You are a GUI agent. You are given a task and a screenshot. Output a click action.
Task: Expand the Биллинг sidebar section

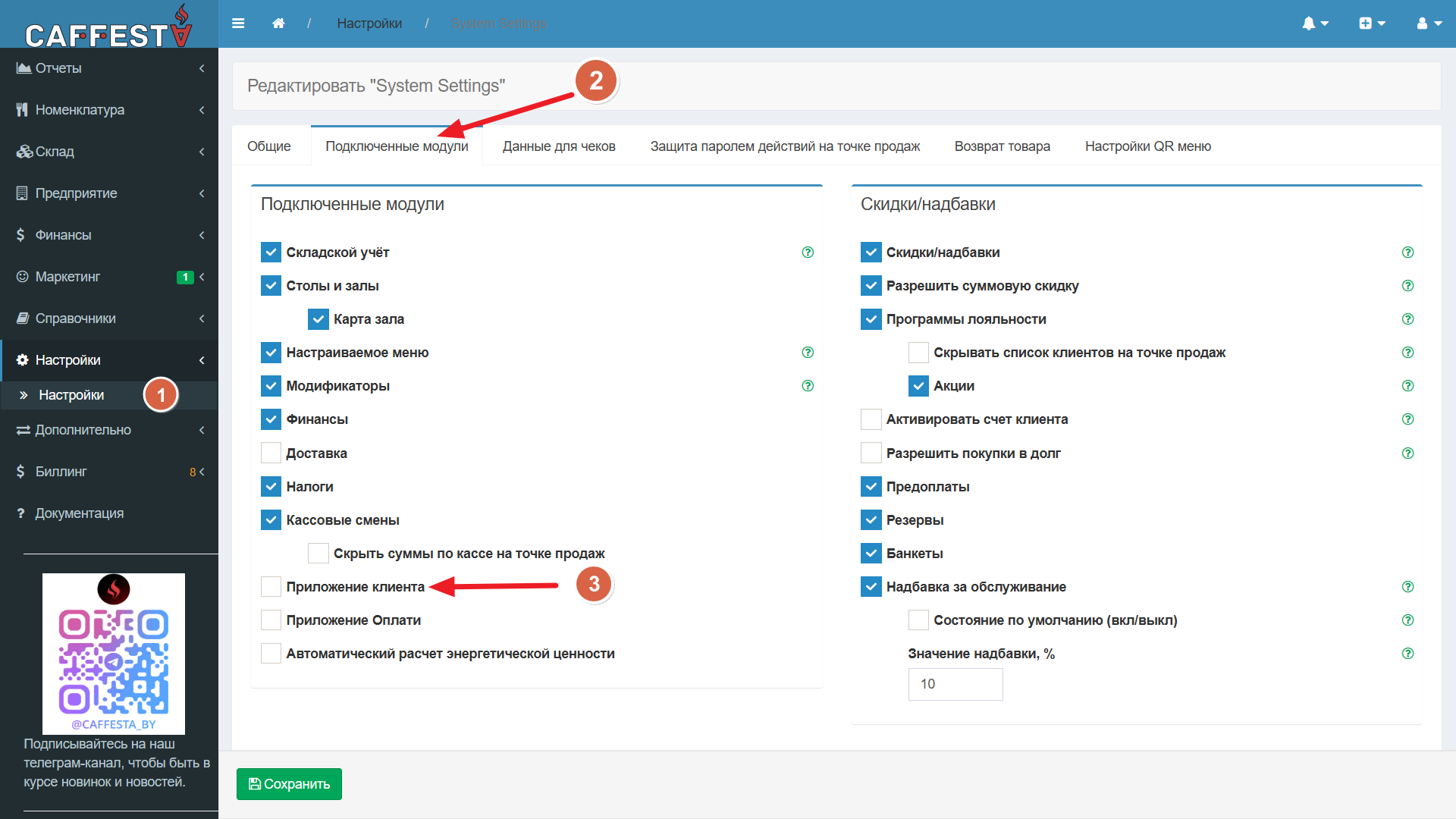[109, 472]
